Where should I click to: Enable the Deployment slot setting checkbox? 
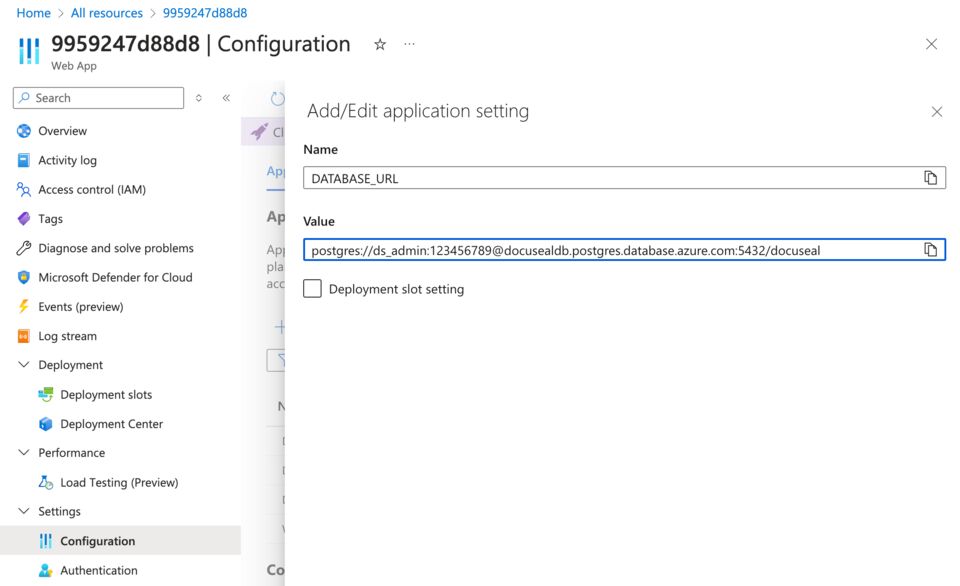click(312, 288)
